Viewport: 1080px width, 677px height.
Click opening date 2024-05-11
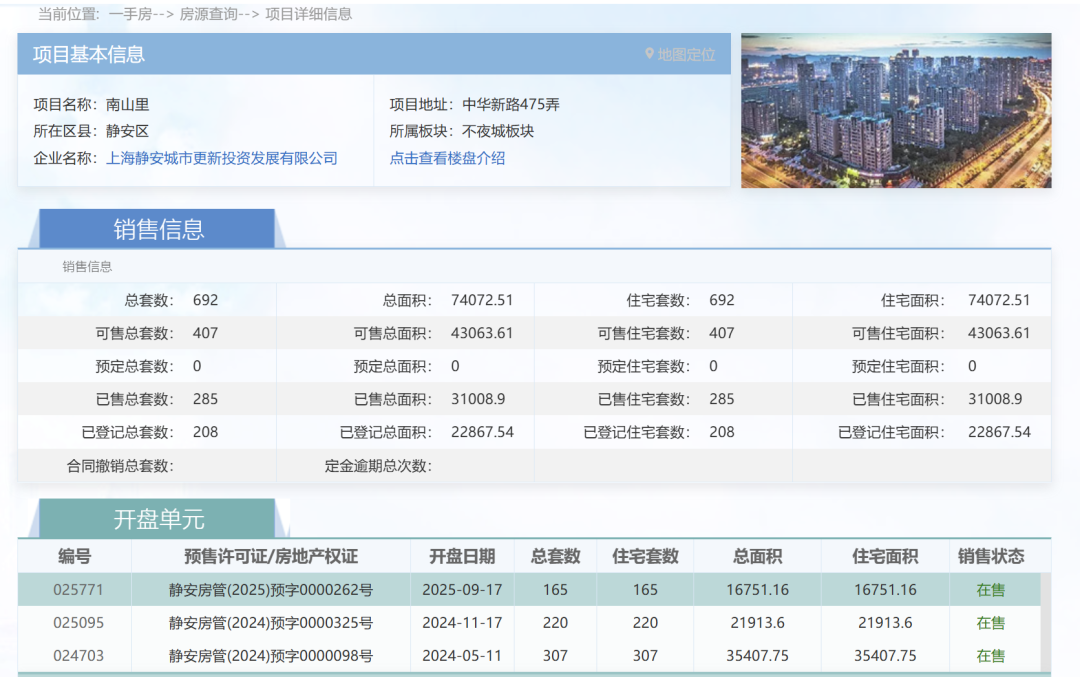pos(462,656)
